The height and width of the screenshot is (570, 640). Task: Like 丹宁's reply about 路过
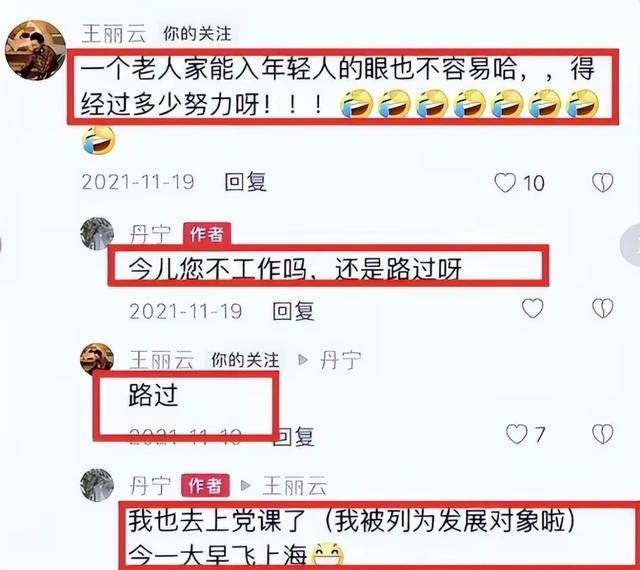[533, 308]
